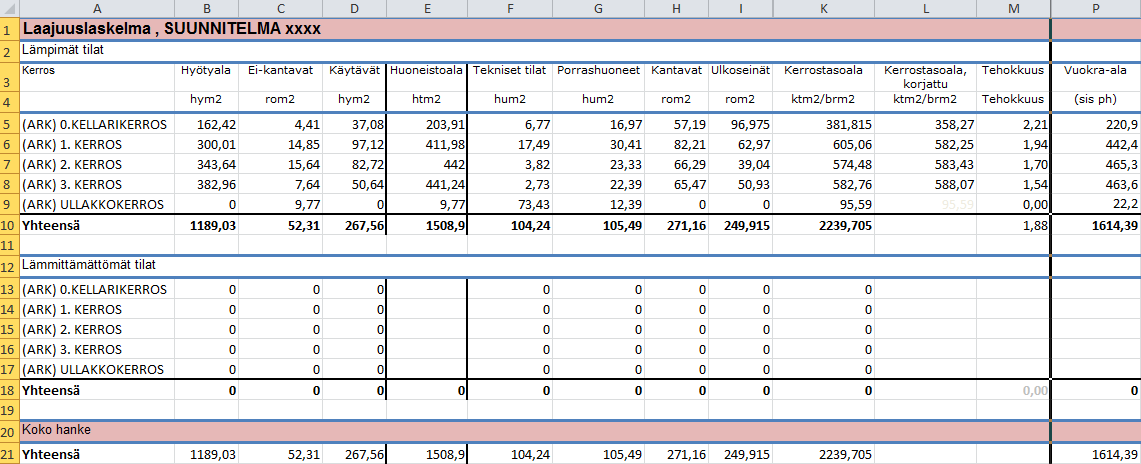Screen dimensions: 1141x464
Task: Select column header K
Action: pyautogui.click(x=823, y=9)
